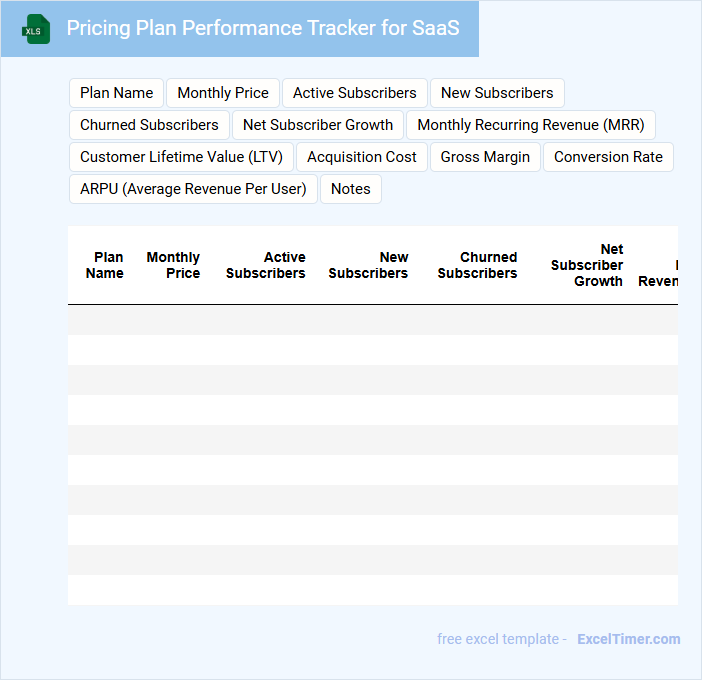Select the Monthly Price tag
The height and width of the screenshot is (680, 702).
coord(223,93)
